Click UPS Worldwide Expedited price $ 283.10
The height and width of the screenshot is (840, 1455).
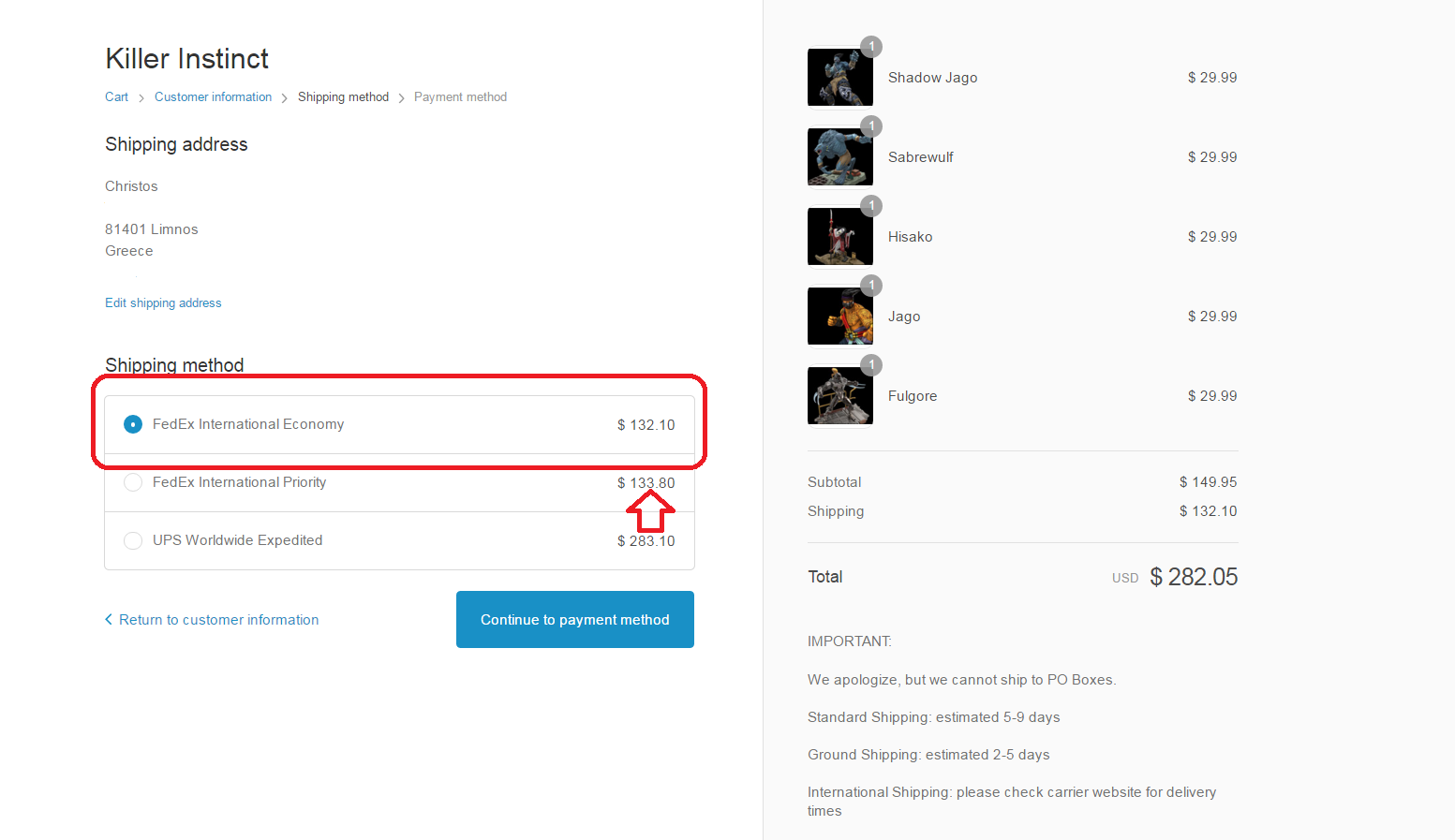[646, 541]
